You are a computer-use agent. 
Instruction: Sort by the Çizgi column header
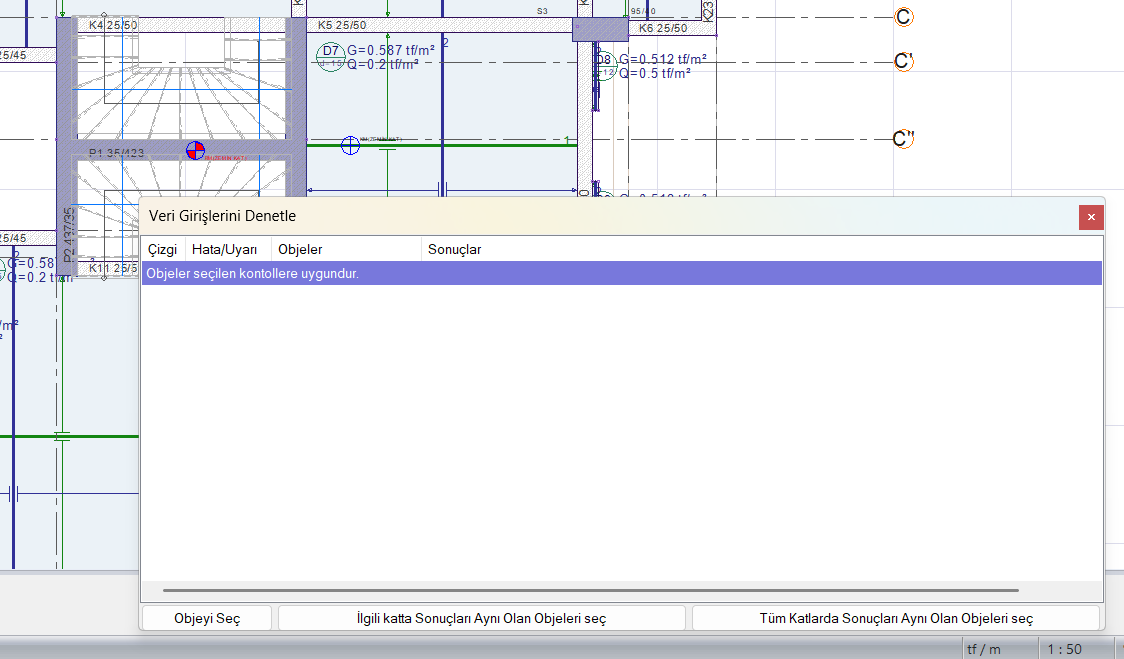click(162, 249)
